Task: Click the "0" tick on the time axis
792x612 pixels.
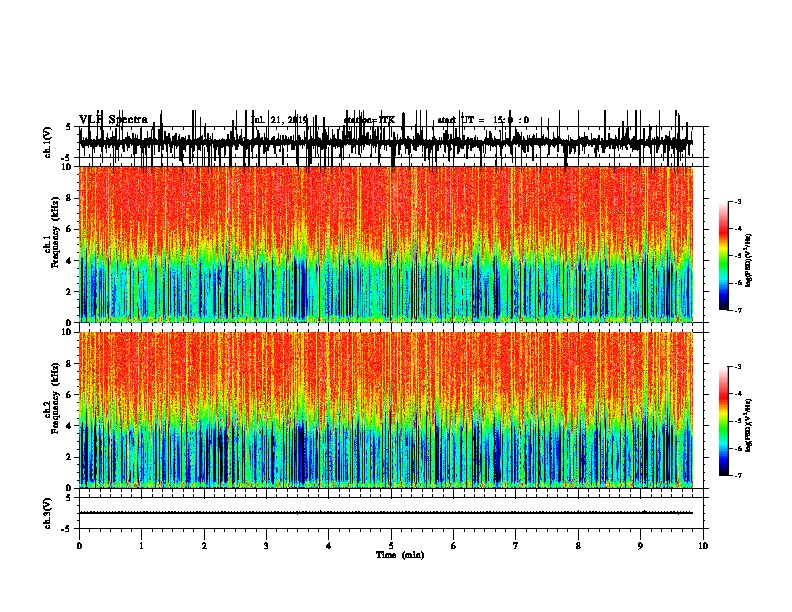Action: 79,546
